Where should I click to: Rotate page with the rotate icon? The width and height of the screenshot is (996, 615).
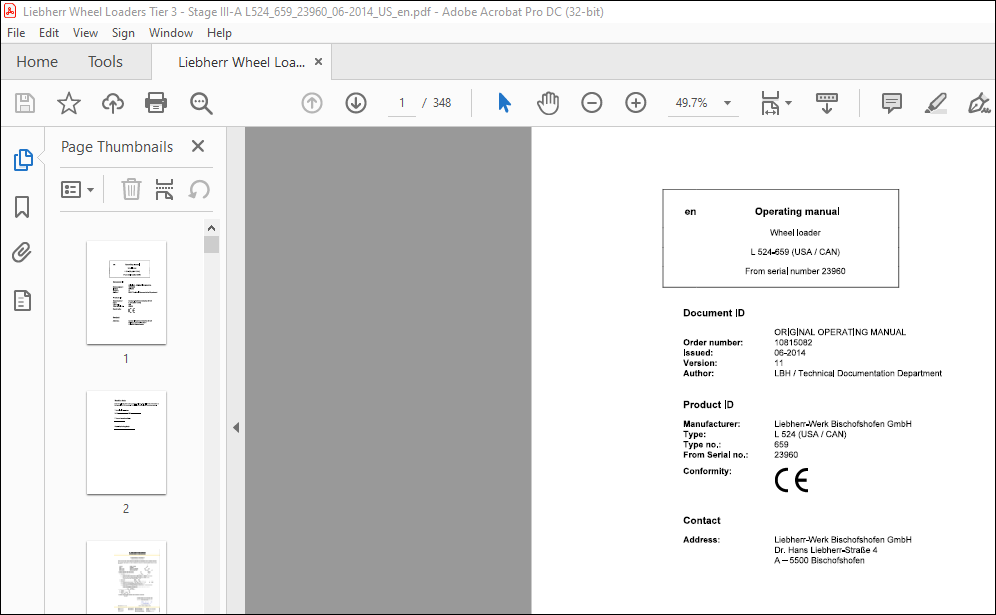click(199, 189)
